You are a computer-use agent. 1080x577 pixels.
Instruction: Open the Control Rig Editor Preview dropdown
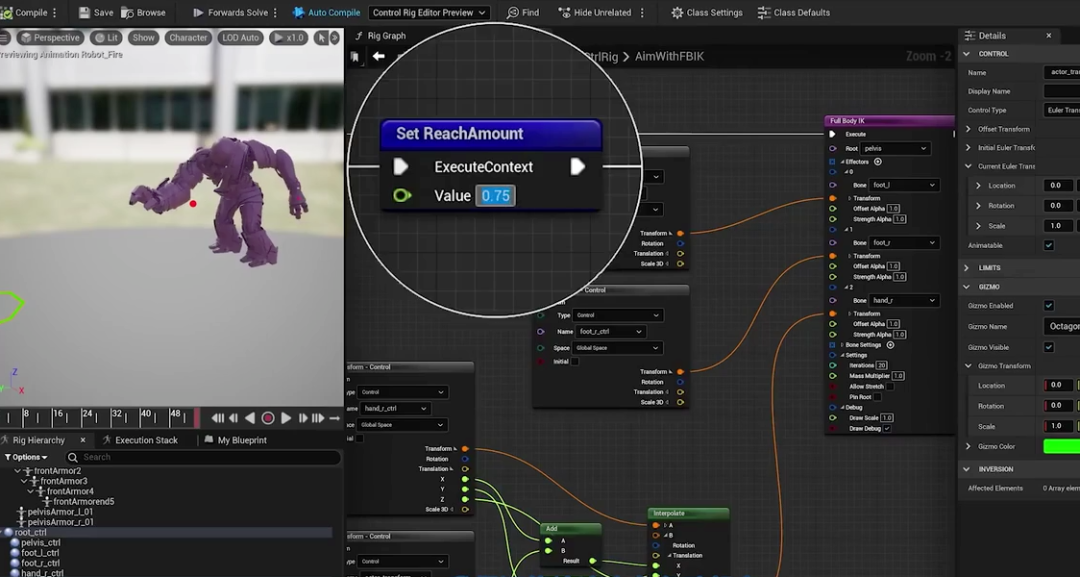click(428, 13)
